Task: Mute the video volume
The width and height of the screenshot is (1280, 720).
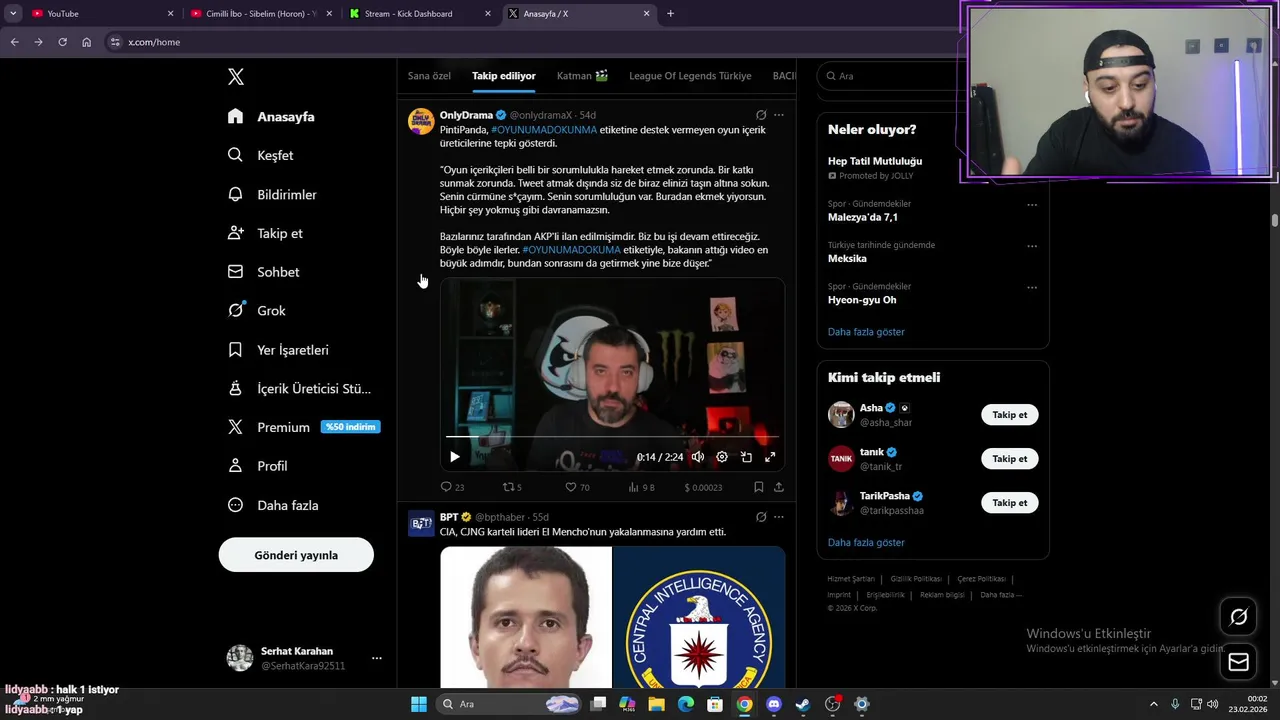Action: click(x=698, y=457)
